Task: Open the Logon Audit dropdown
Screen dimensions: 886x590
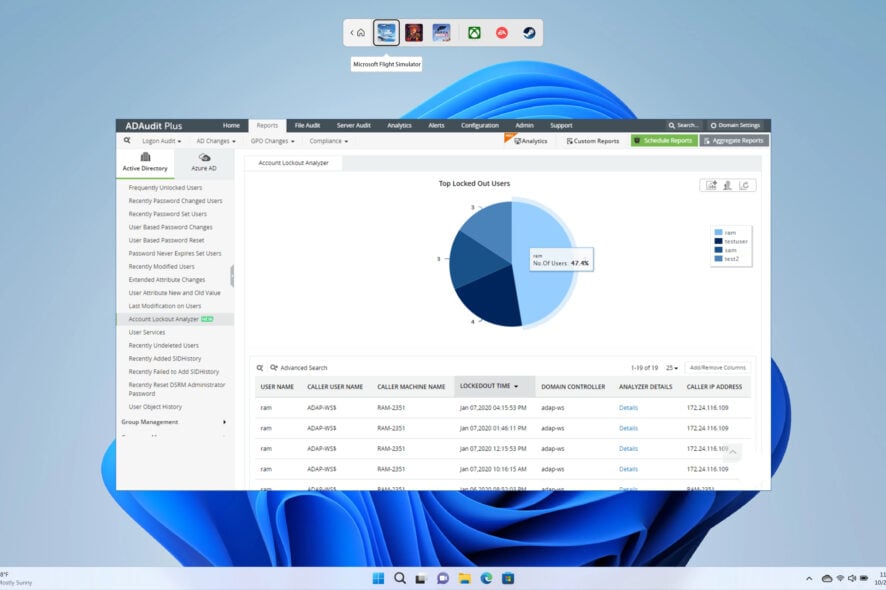Action: [x=158, y=141]
